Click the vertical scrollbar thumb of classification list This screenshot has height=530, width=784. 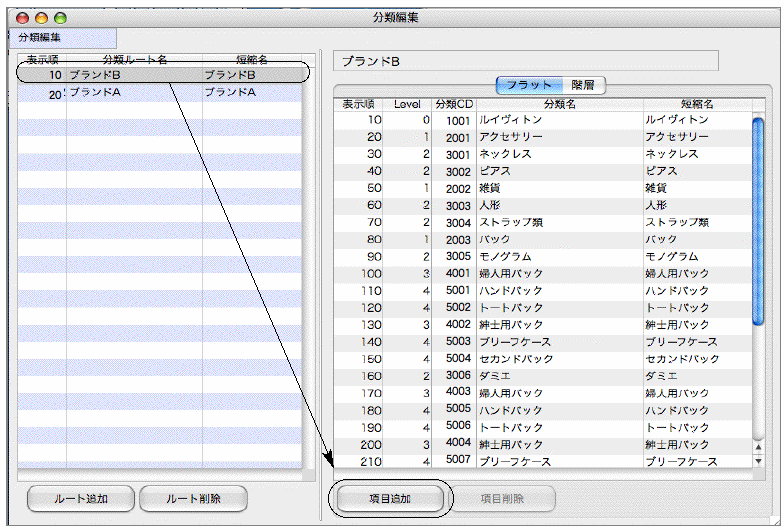point(758,222)
